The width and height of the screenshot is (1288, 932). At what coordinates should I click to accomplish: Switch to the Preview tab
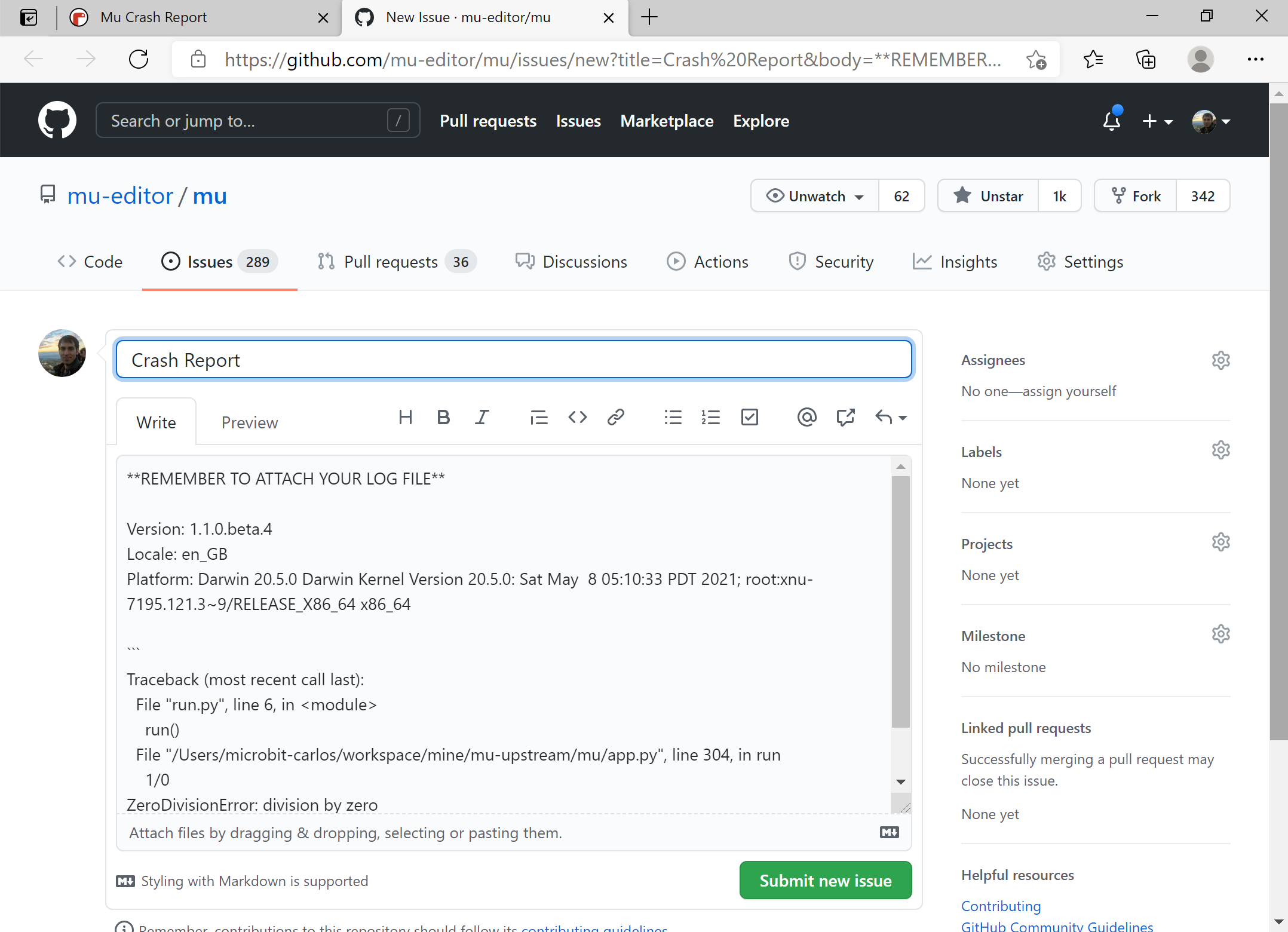(x=250, y=422)
